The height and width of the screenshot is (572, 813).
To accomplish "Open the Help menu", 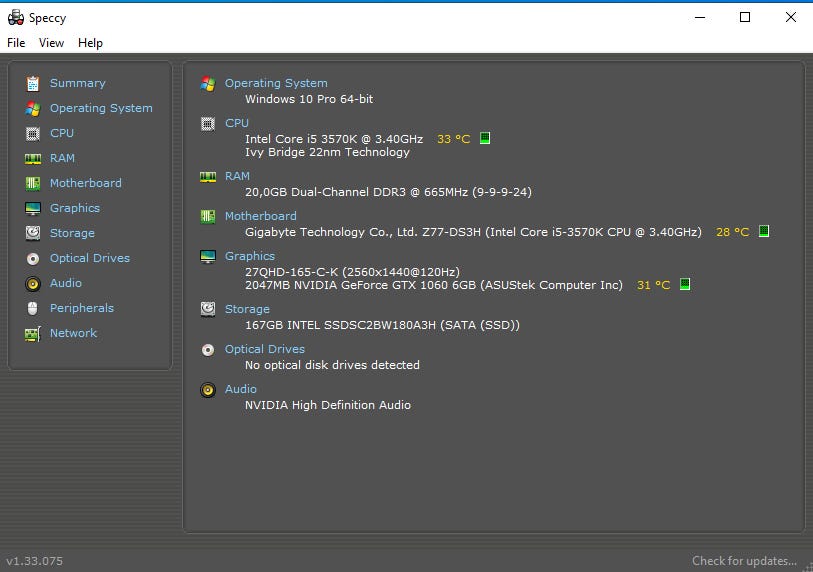I will point(90,43).
